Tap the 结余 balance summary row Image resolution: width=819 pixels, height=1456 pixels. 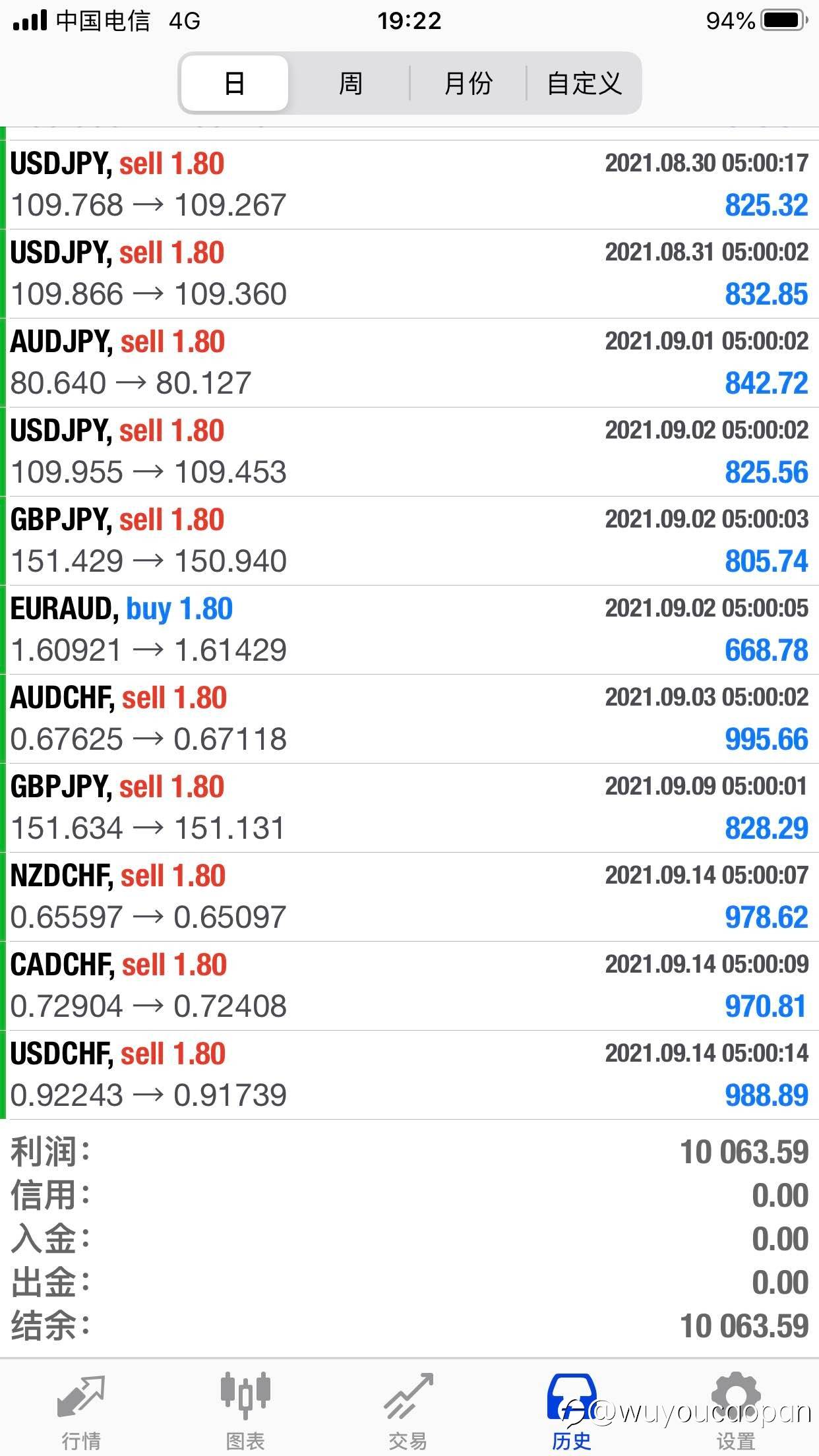tap(409, 1326)
